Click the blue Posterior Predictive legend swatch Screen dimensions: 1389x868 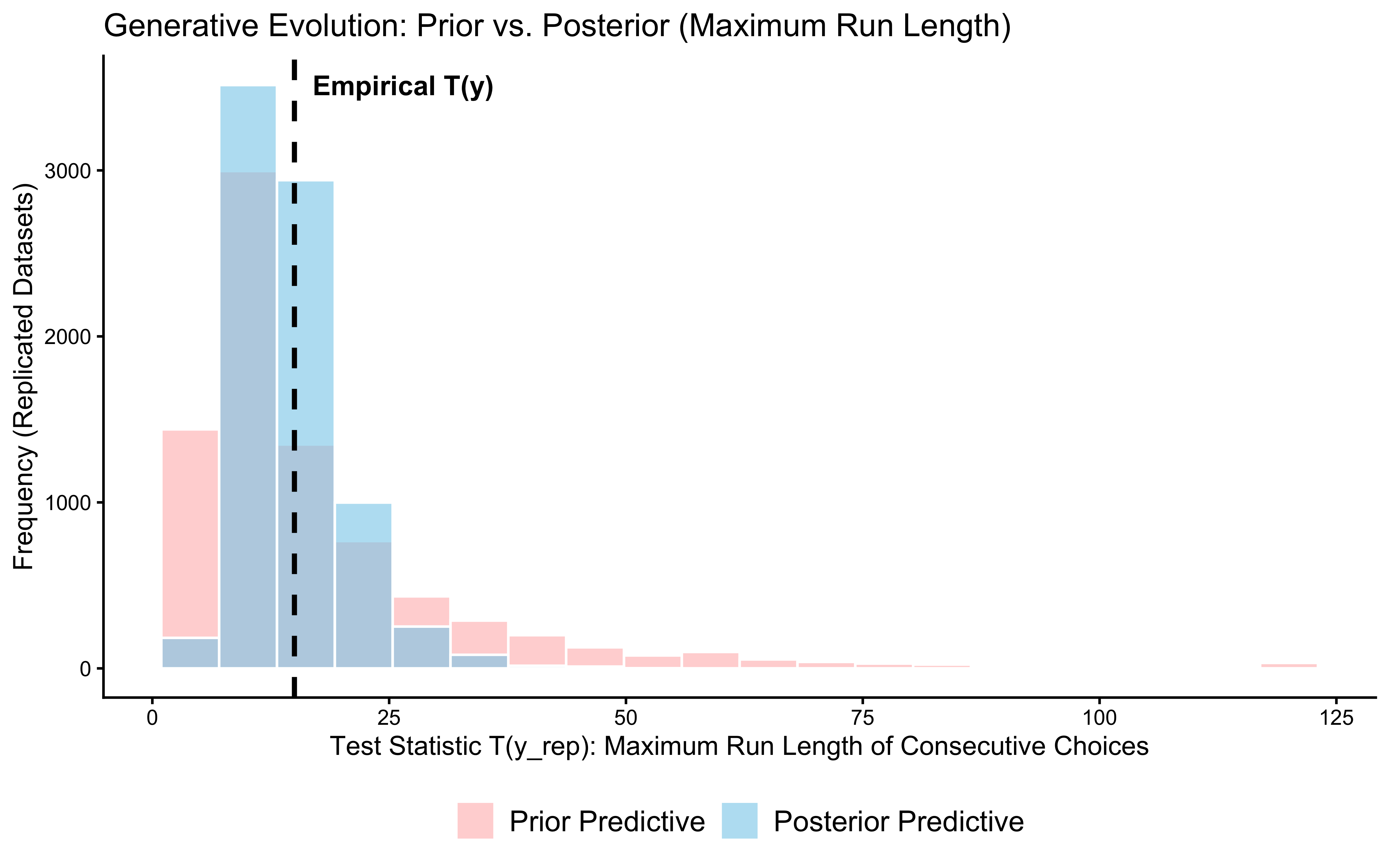[739, 820]
